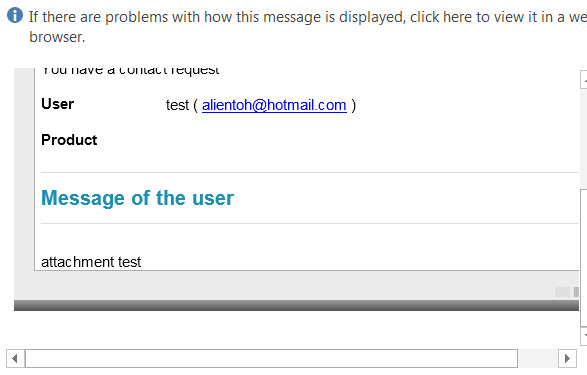
Task: Click vertical scrollbar track above the thumb
Action: pos(584,138)
